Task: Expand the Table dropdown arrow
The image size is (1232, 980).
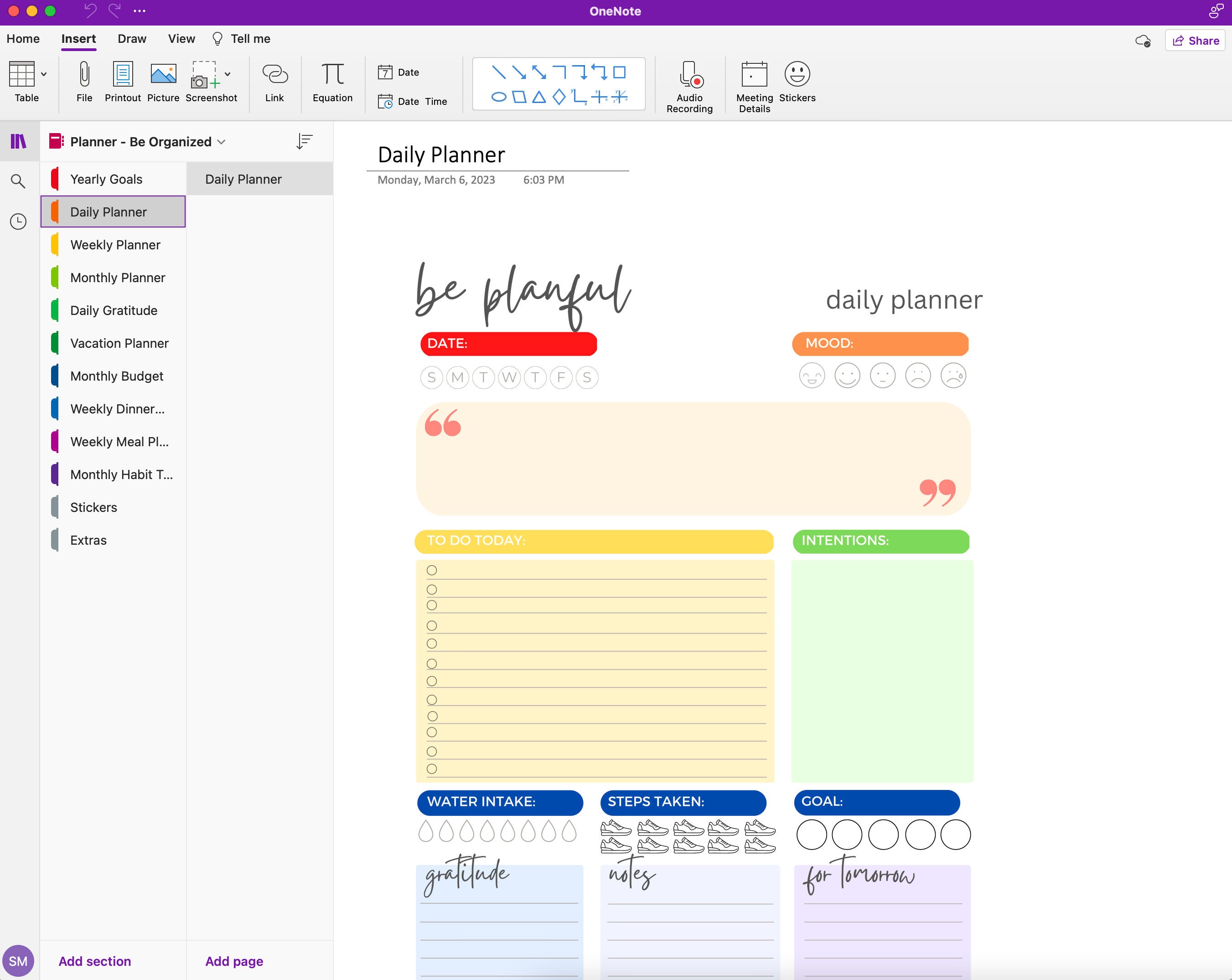Action: [x=44, y=75]
